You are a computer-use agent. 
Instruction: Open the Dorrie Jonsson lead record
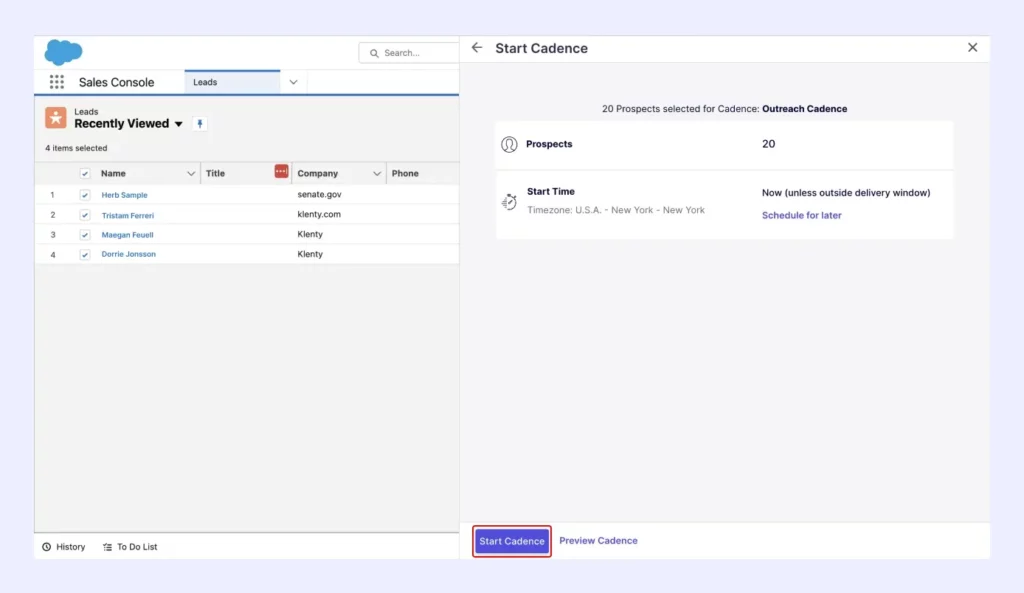pos(129,254)
